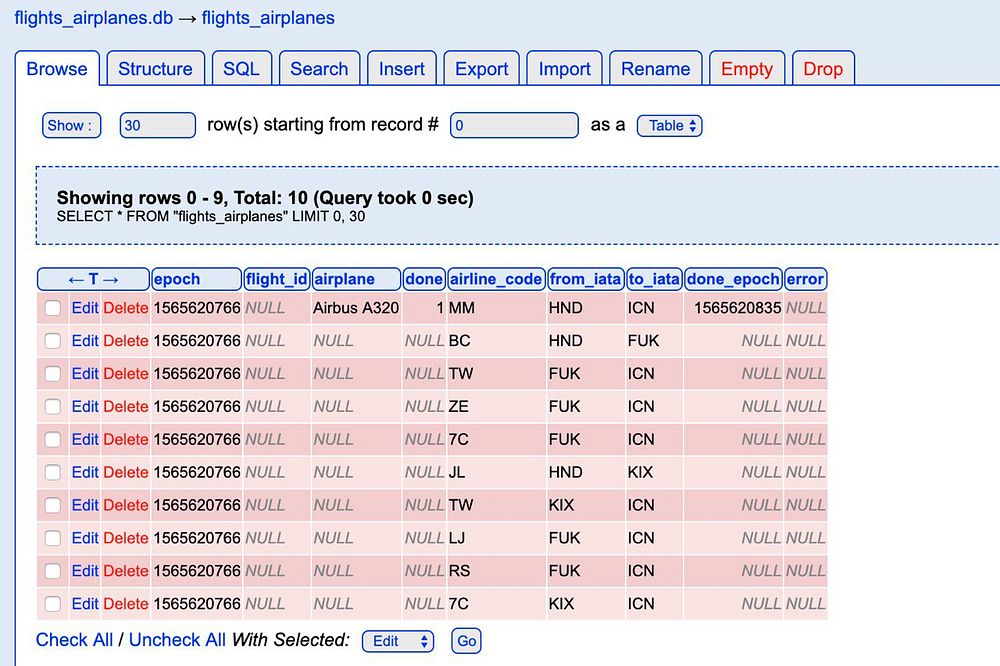The image size is (1000, 666).
Task: Tick the checkbox for the BC row
Action: 53,341
